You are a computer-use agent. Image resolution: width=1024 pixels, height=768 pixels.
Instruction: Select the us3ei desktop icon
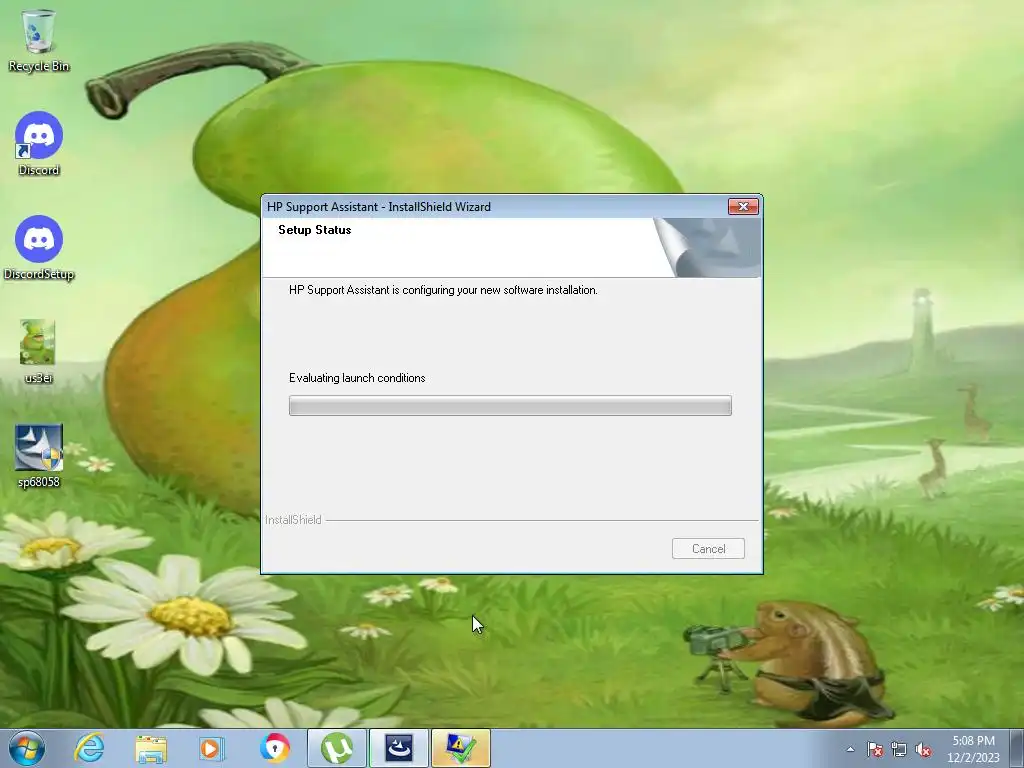coord(38,351)
